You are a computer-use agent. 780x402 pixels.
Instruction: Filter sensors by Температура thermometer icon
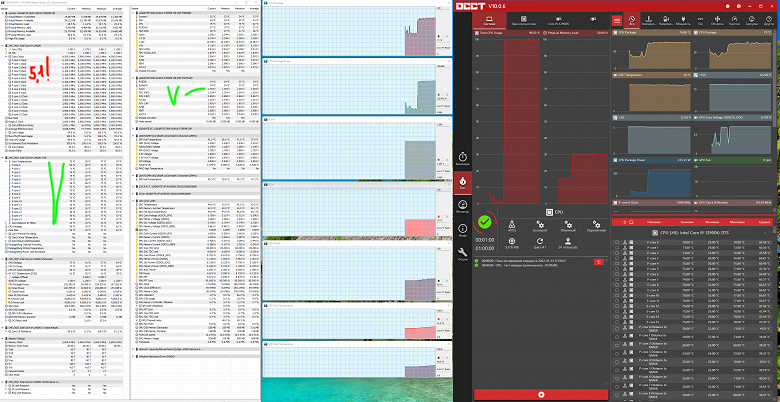[650, 21]
